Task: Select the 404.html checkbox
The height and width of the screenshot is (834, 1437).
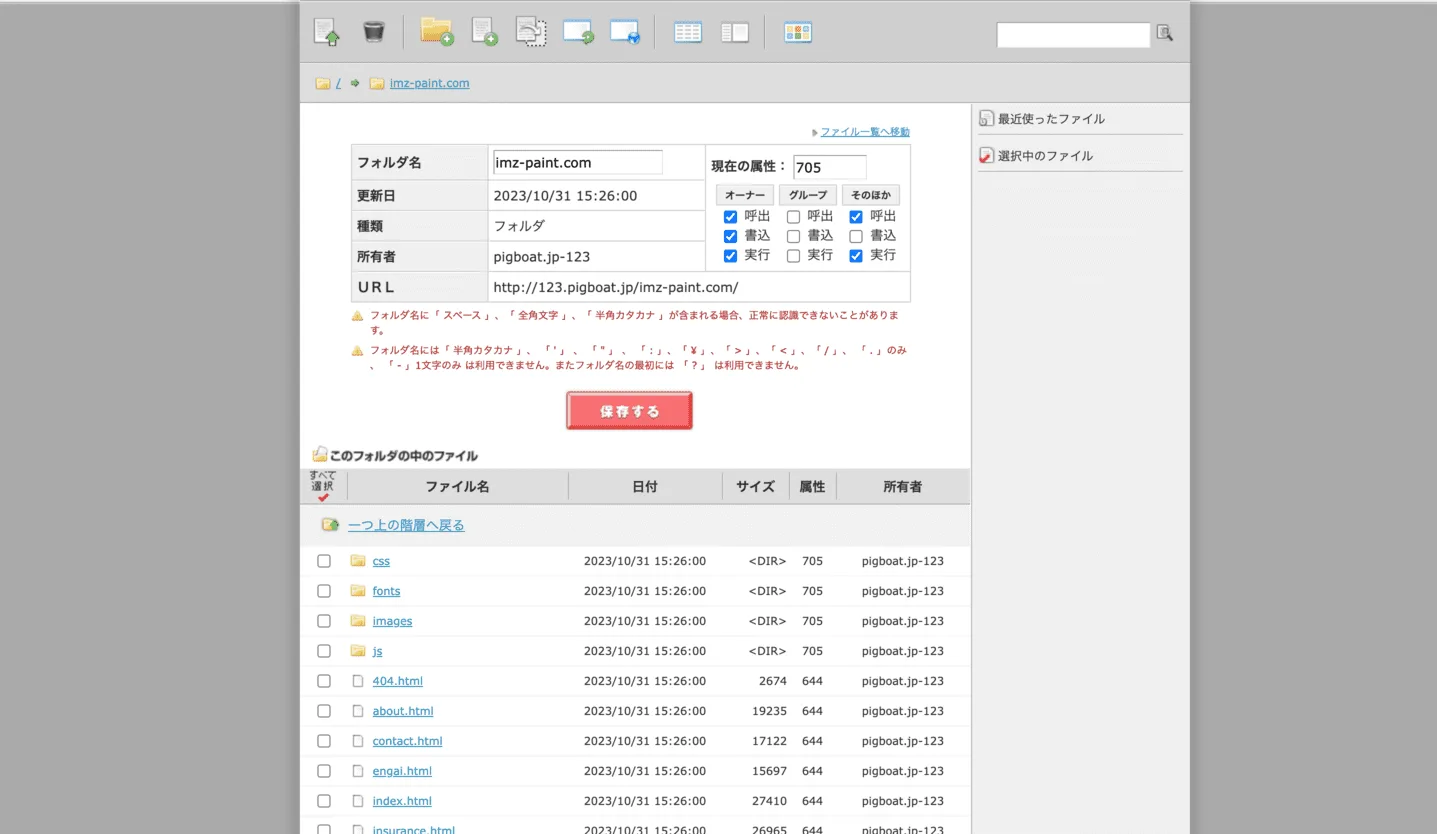Action: tap(324, 681)
